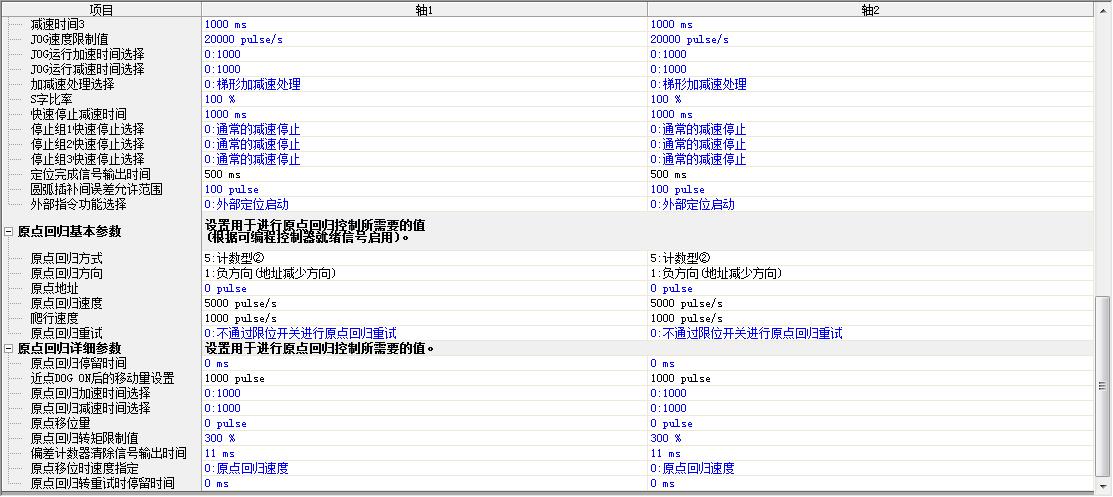Image resolution: width=1113 pixels, height=497 pixels.
Task: Edit axis 1 原点回归转矩限制值 field
Action: pos(220,438)
